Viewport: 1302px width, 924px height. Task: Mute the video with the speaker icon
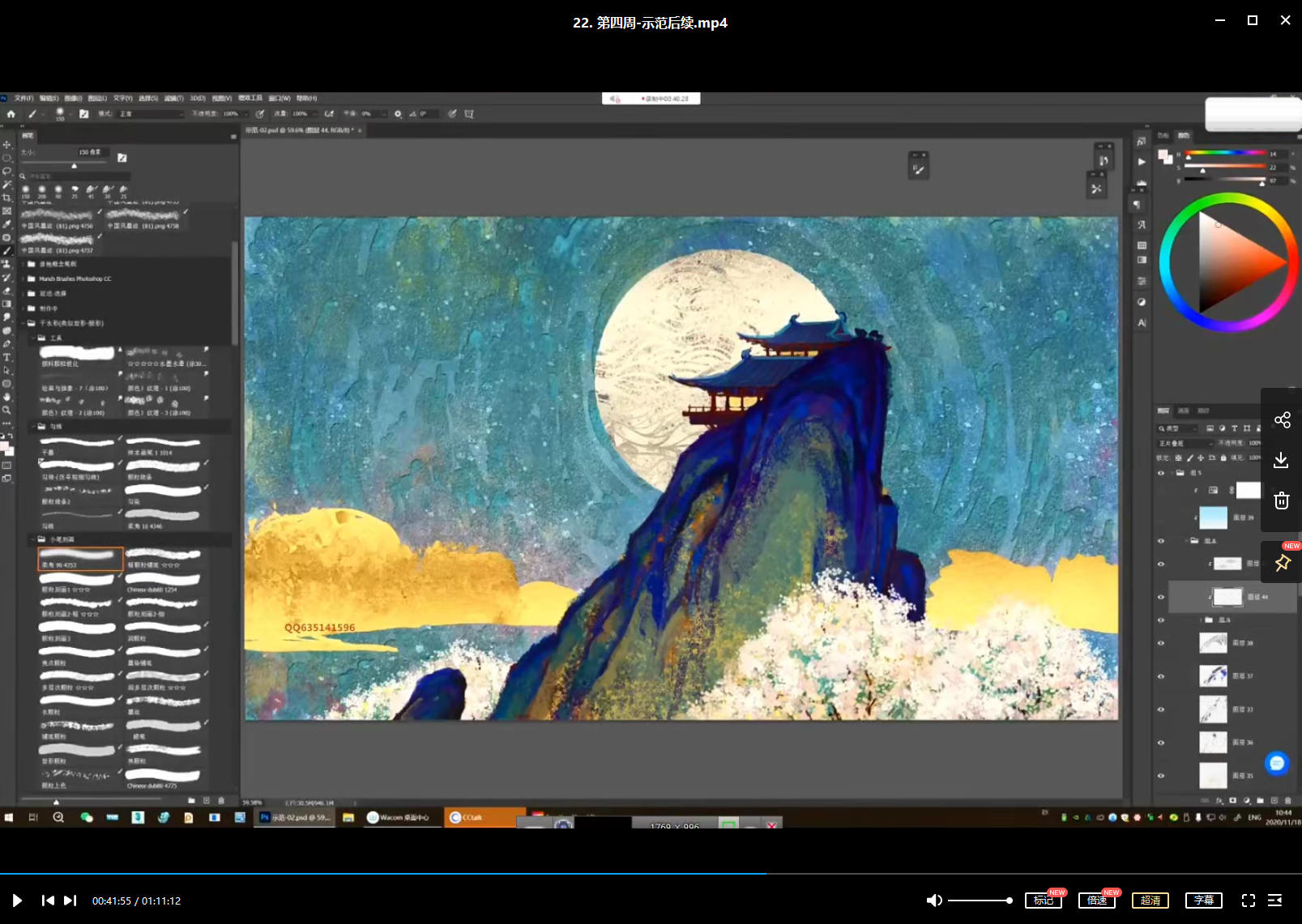pyautogui.click(x=934, y=901)
